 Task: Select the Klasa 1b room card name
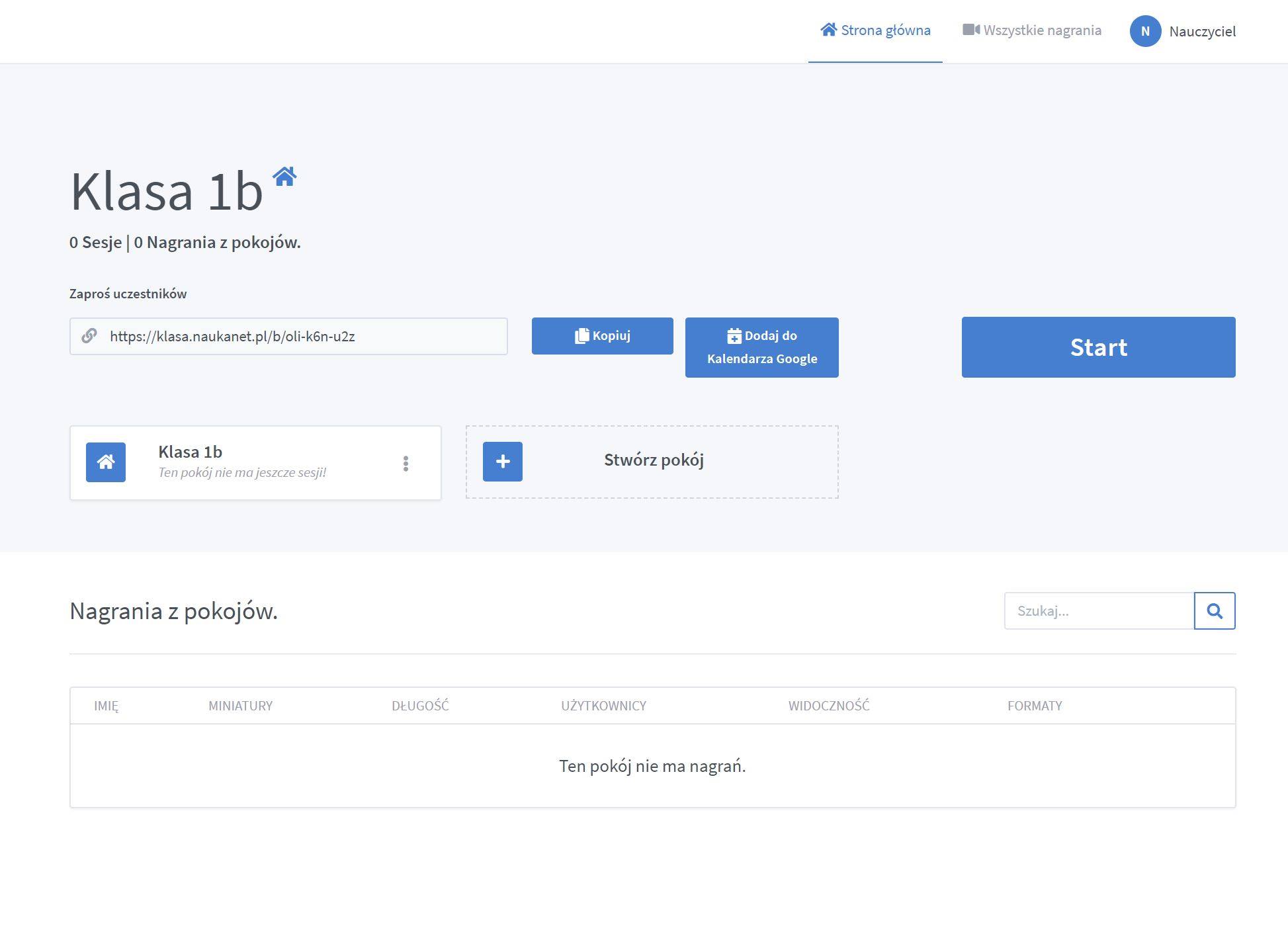pos(190,452)
